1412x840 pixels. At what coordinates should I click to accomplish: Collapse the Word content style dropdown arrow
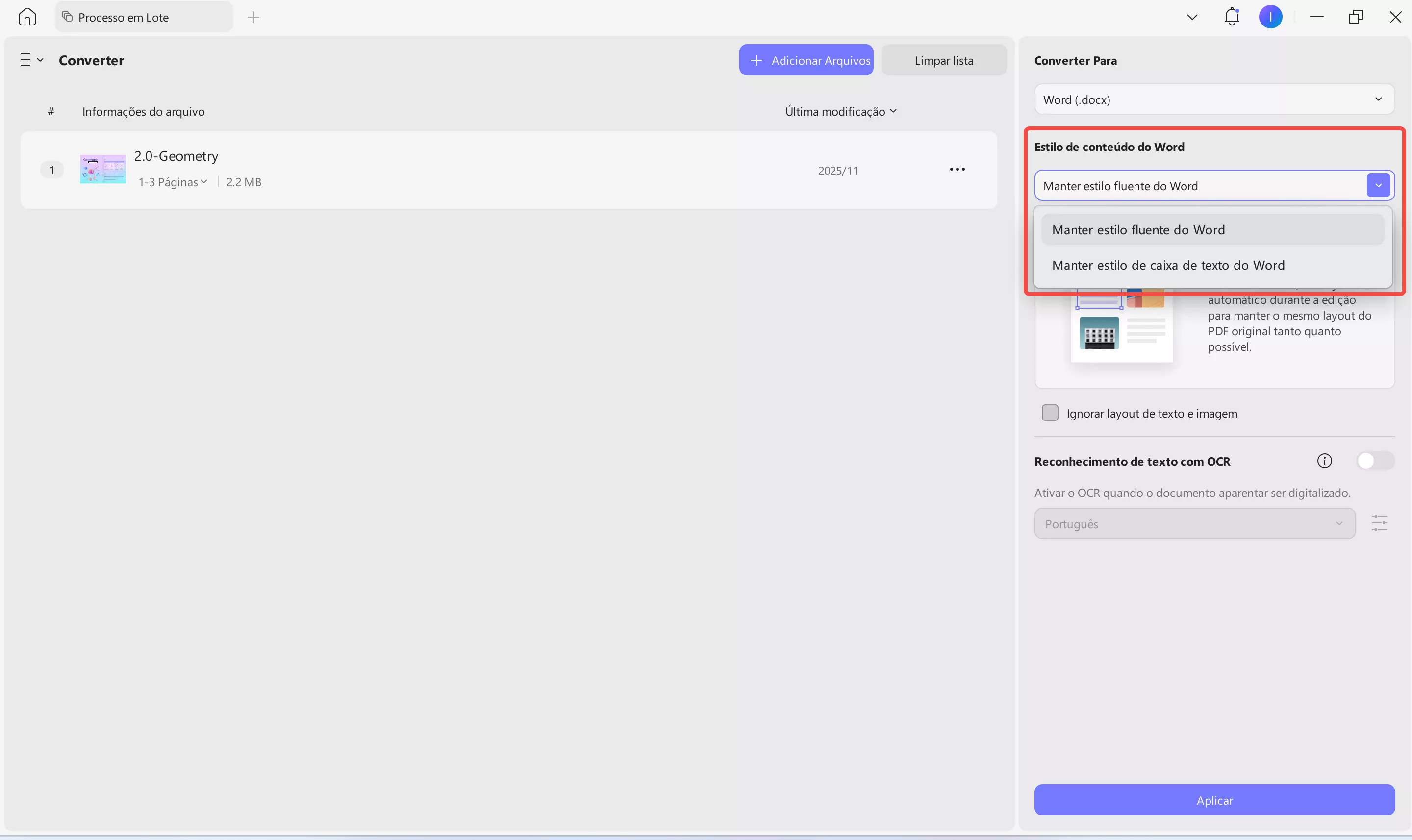[1378, 186]
